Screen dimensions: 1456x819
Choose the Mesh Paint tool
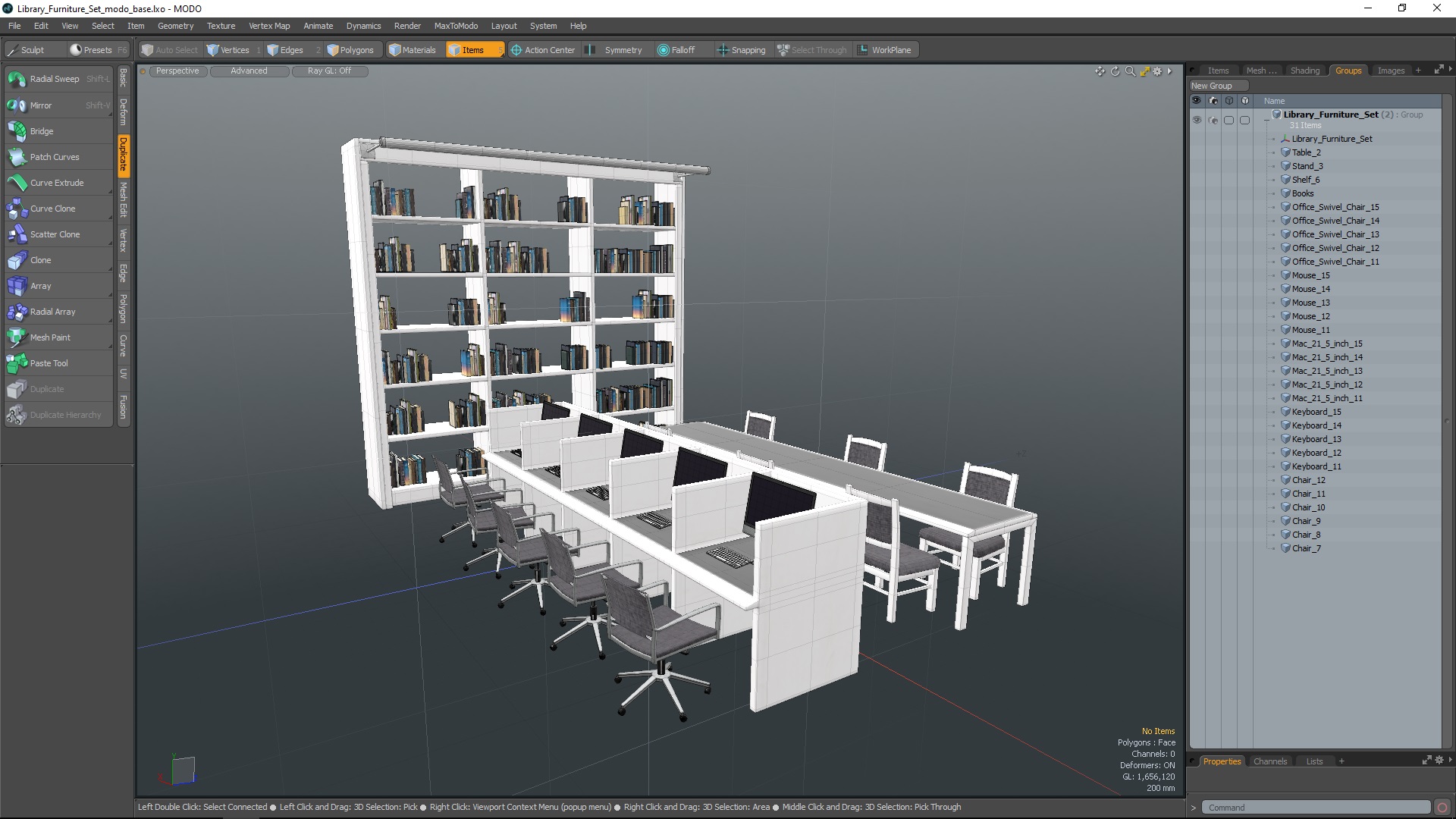point(50,337)
